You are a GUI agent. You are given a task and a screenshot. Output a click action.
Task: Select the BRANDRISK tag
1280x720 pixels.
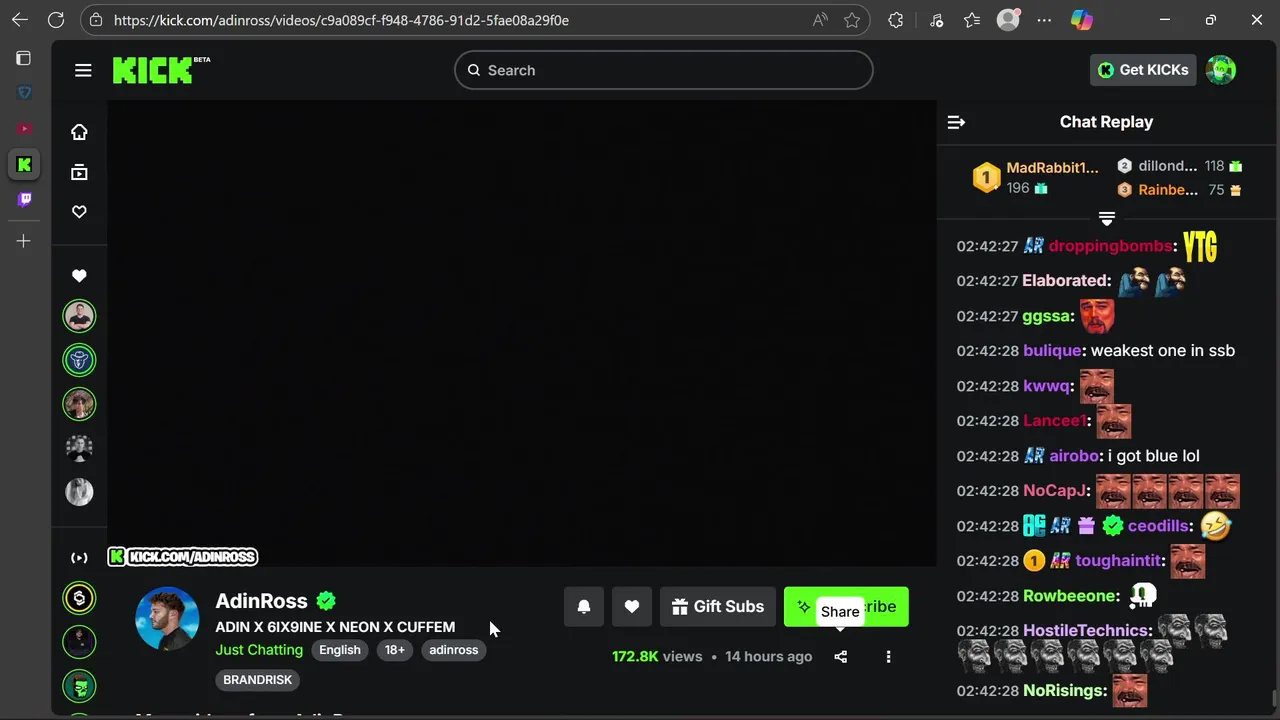[x=257, y=680]
